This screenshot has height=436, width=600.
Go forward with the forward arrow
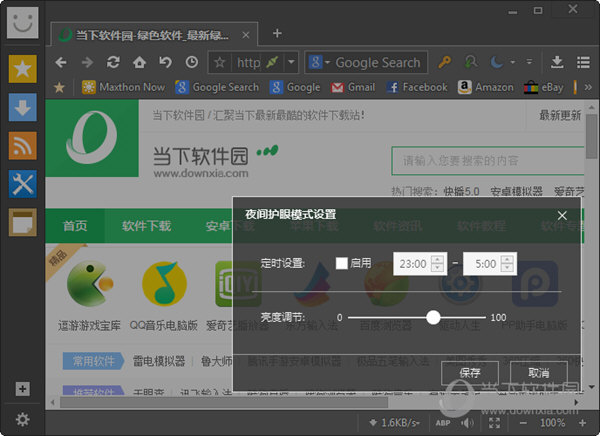coord(87,62)
